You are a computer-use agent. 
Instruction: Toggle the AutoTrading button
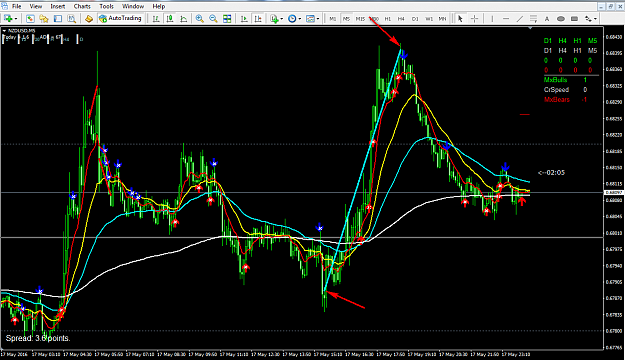pyautogui.click(x=120, y=18)
